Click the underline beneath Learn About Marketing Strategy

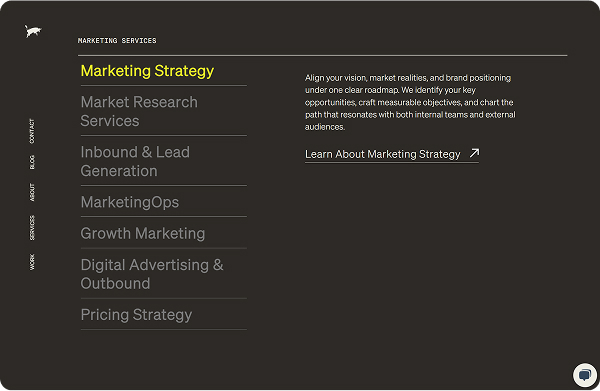click(x=392, y=163)
